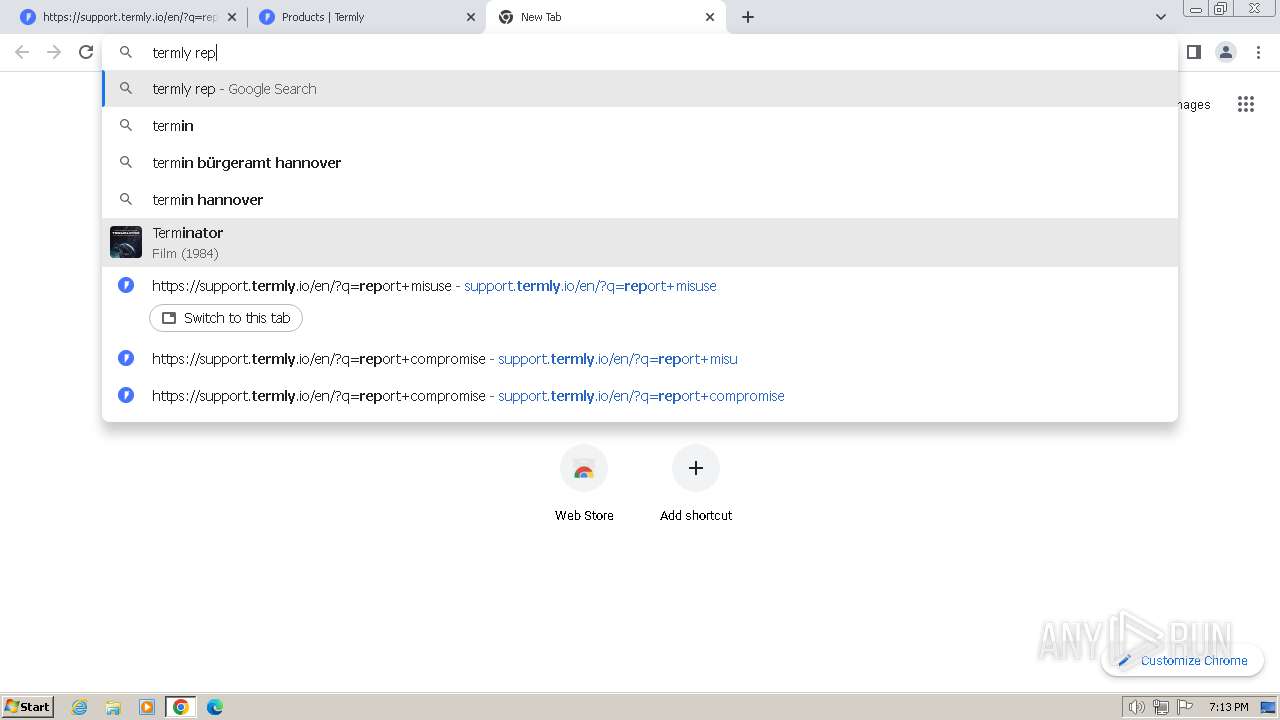The width and height of the screenshot is (1280, 720).
Task: Open report+compromise suggestion with report+misu URL
Action: 640,359
